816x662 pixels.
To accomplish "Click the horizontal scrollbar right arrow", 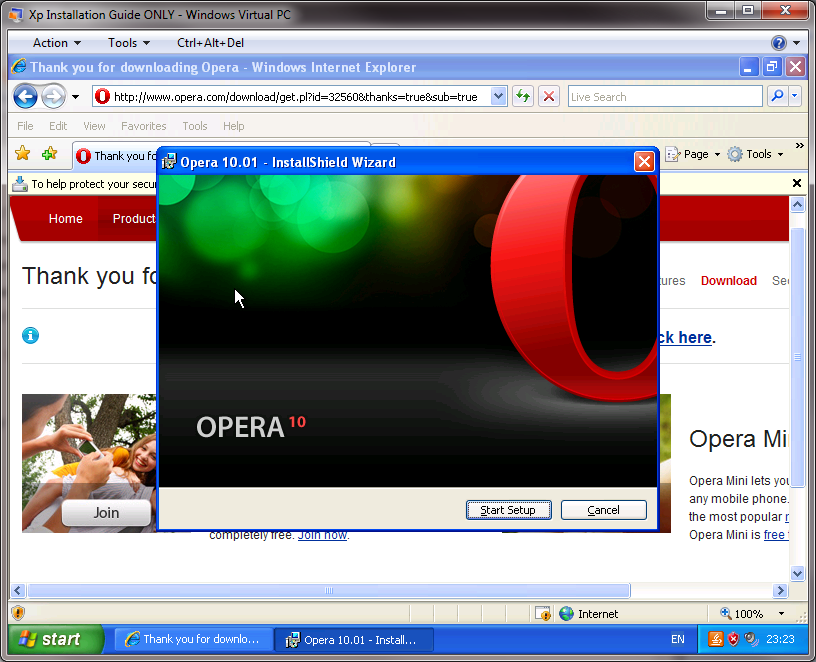I will 780,590.
